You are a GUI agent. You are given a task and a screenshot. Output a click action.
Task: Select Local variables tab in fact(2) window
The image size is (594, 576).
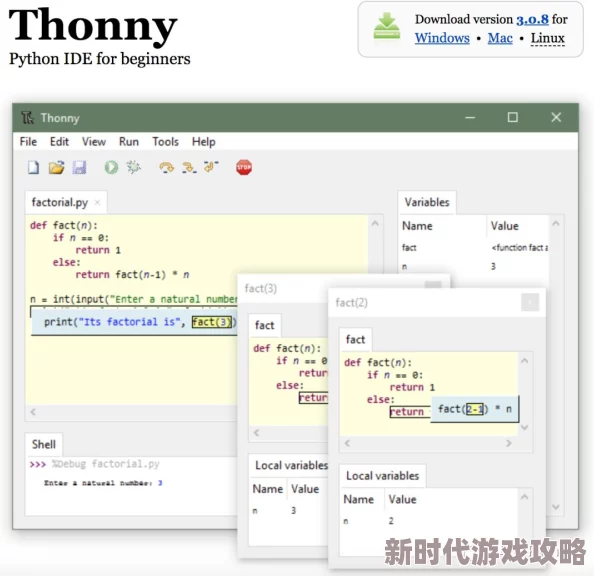383,476
